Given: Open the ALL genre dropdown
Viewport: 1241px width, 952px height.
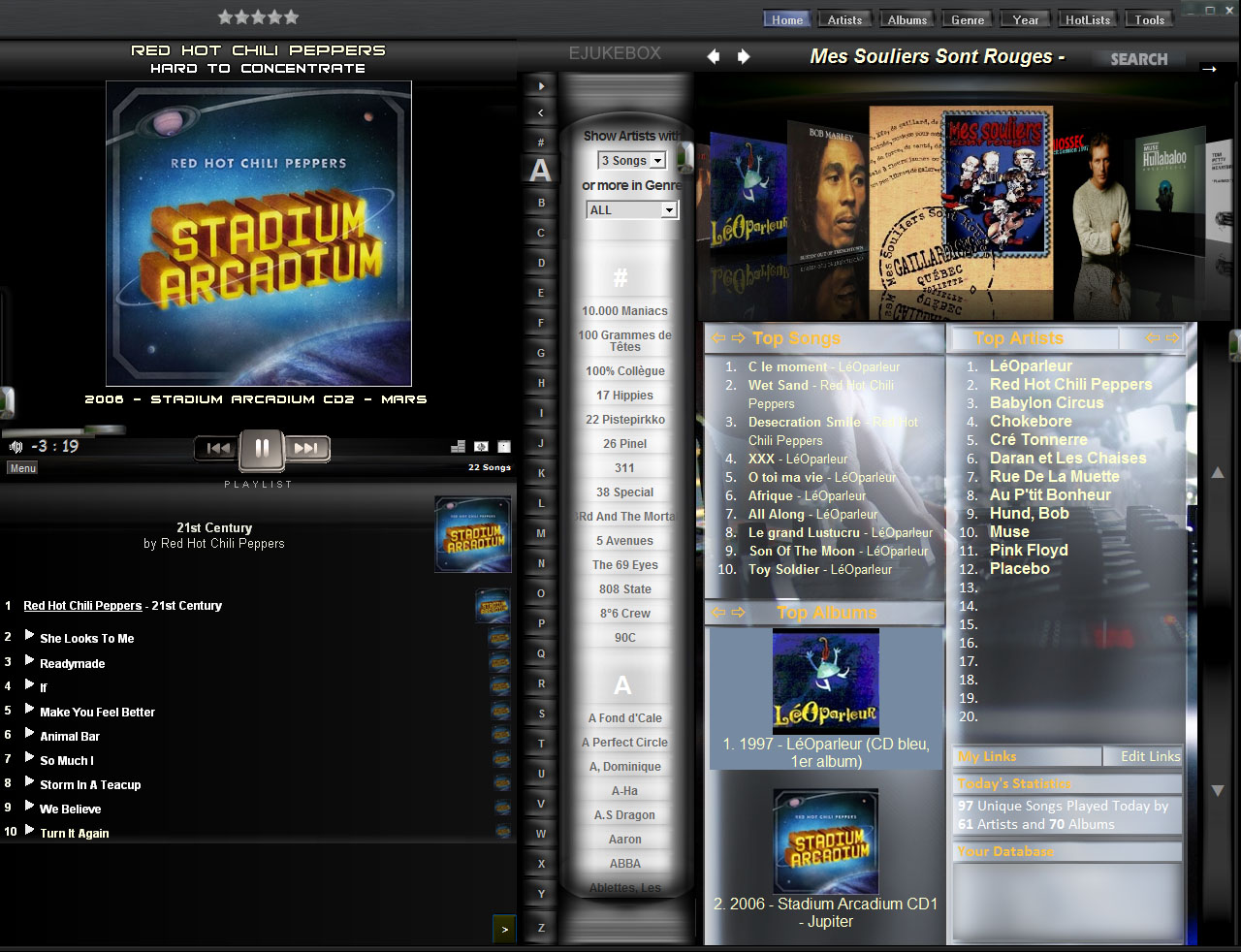Looking at the screenshot, I should click(632, 209).
